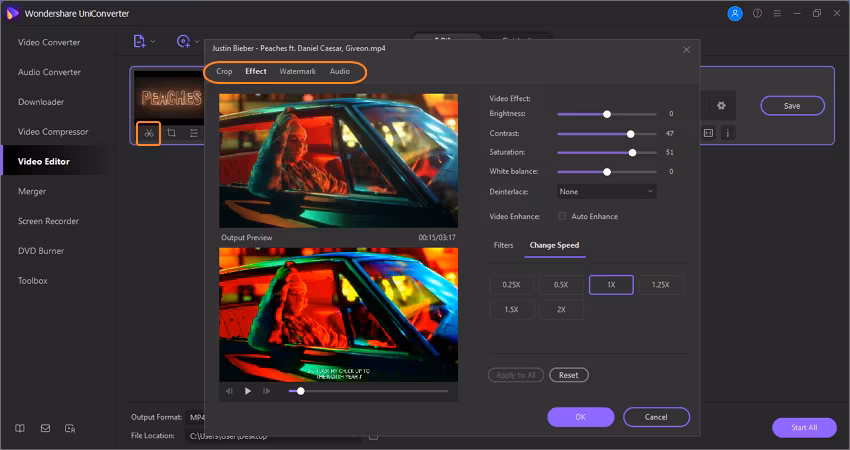The width and height of the screenshot is (850, 450).
Task: Click the Wondershare UniConverter logo
Action: 12,14
